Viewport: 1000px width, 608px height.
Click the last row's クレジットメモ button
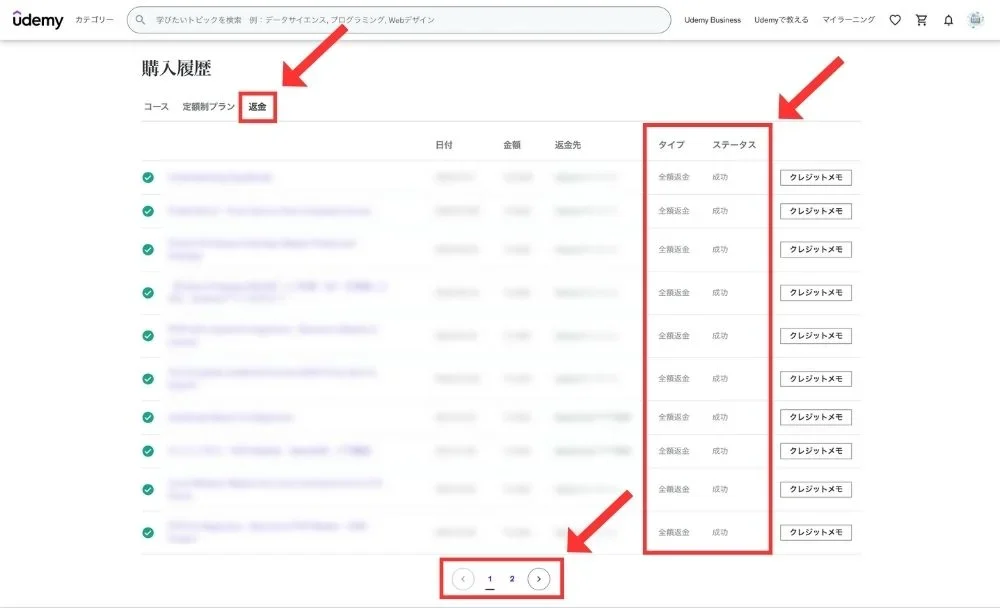click(816, 533)
